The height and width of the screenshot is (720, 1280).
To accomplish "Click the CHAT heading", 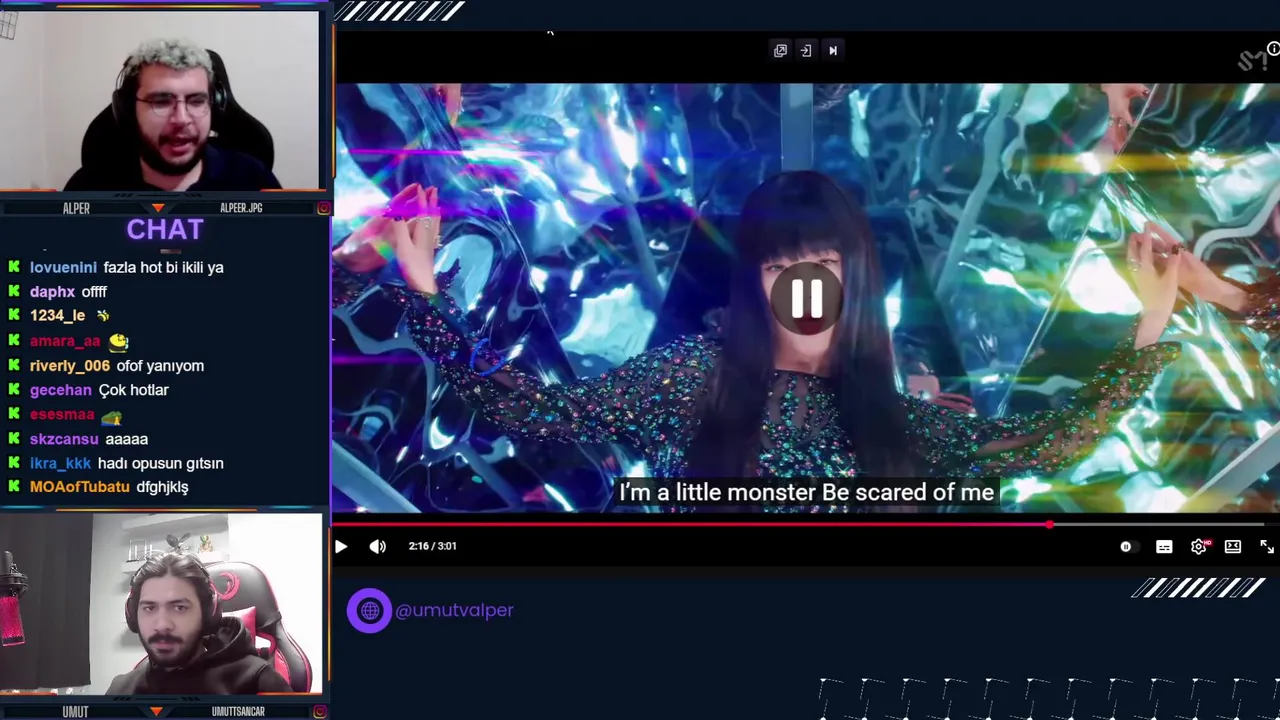I will (165, 230).
